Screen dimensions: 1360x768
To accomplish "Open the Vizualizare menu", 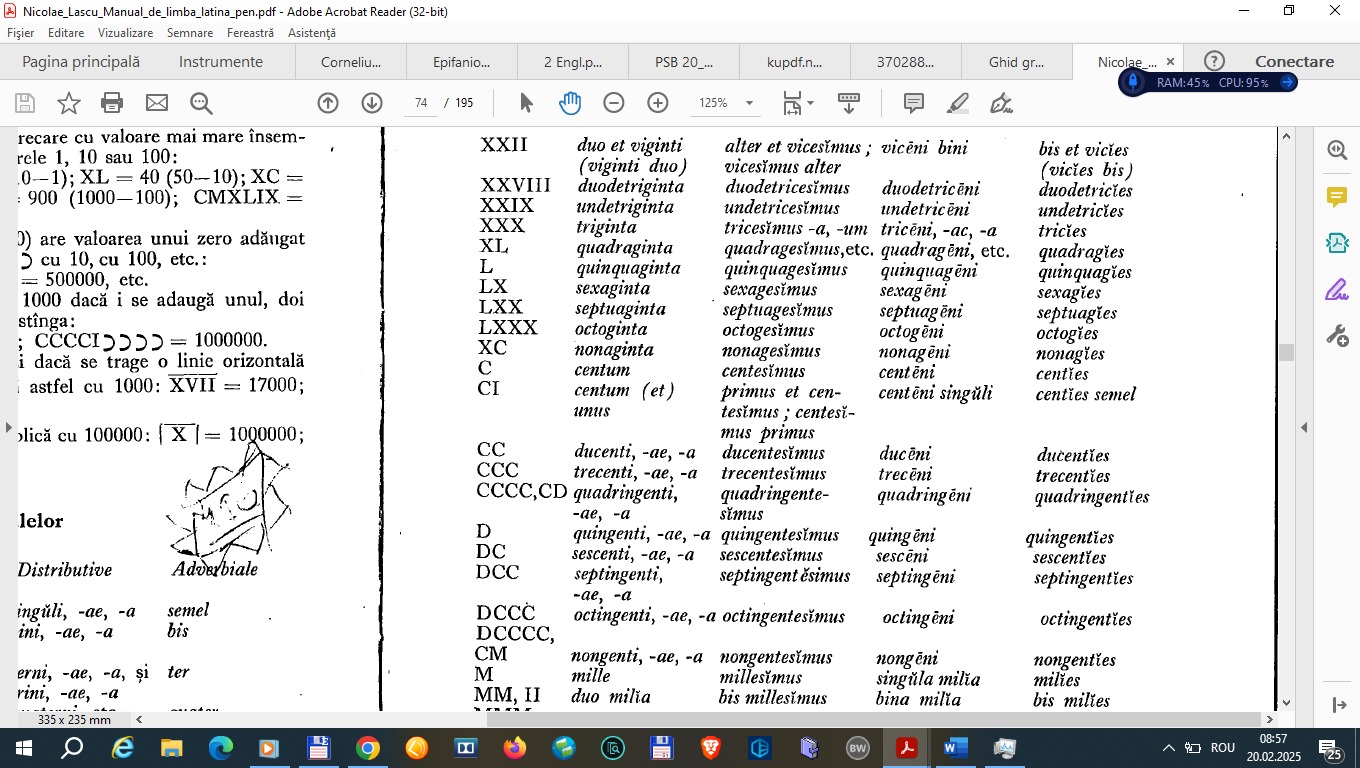I will (125, 33).
